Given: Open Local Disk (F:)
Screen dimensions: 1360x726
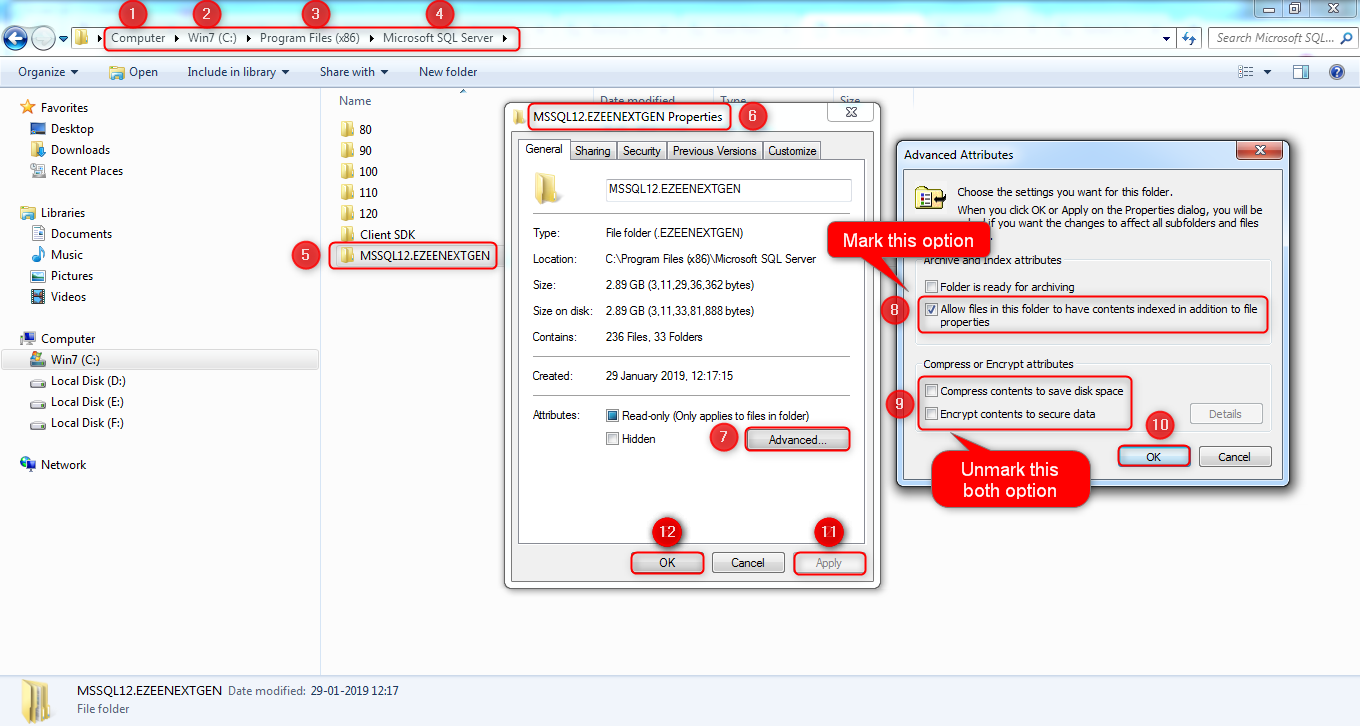Looking at the screenshot, I should (x=88, y=423).
